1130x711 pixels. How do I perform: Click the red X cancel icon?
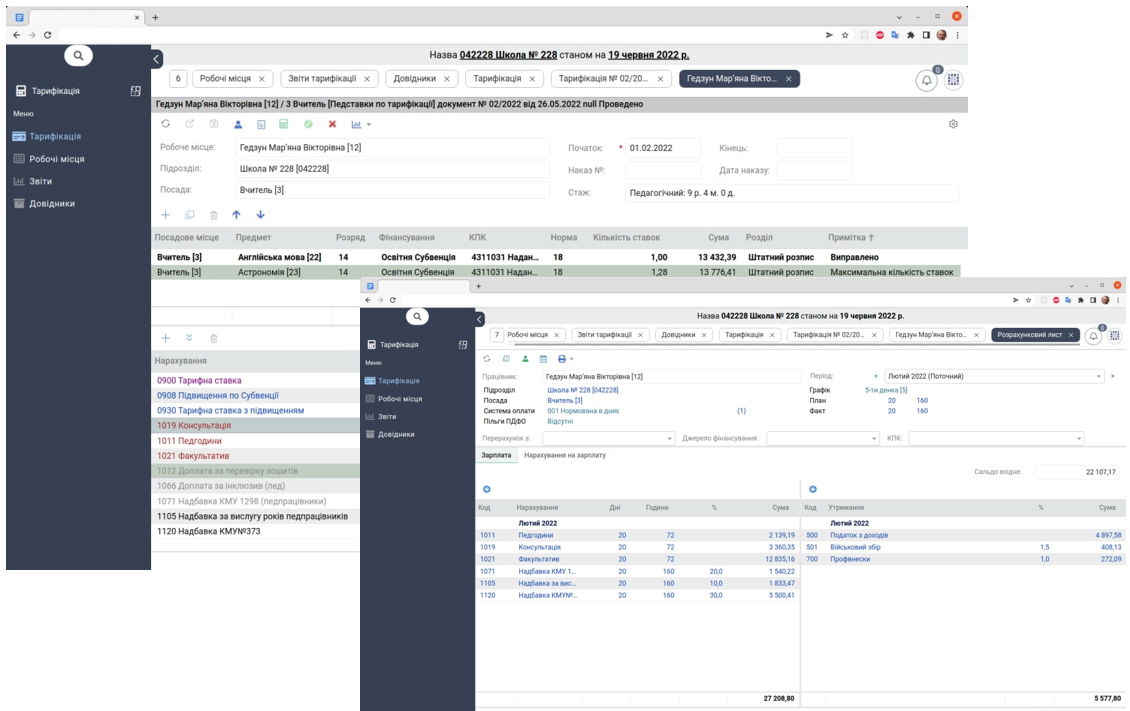tap(332, 124)
